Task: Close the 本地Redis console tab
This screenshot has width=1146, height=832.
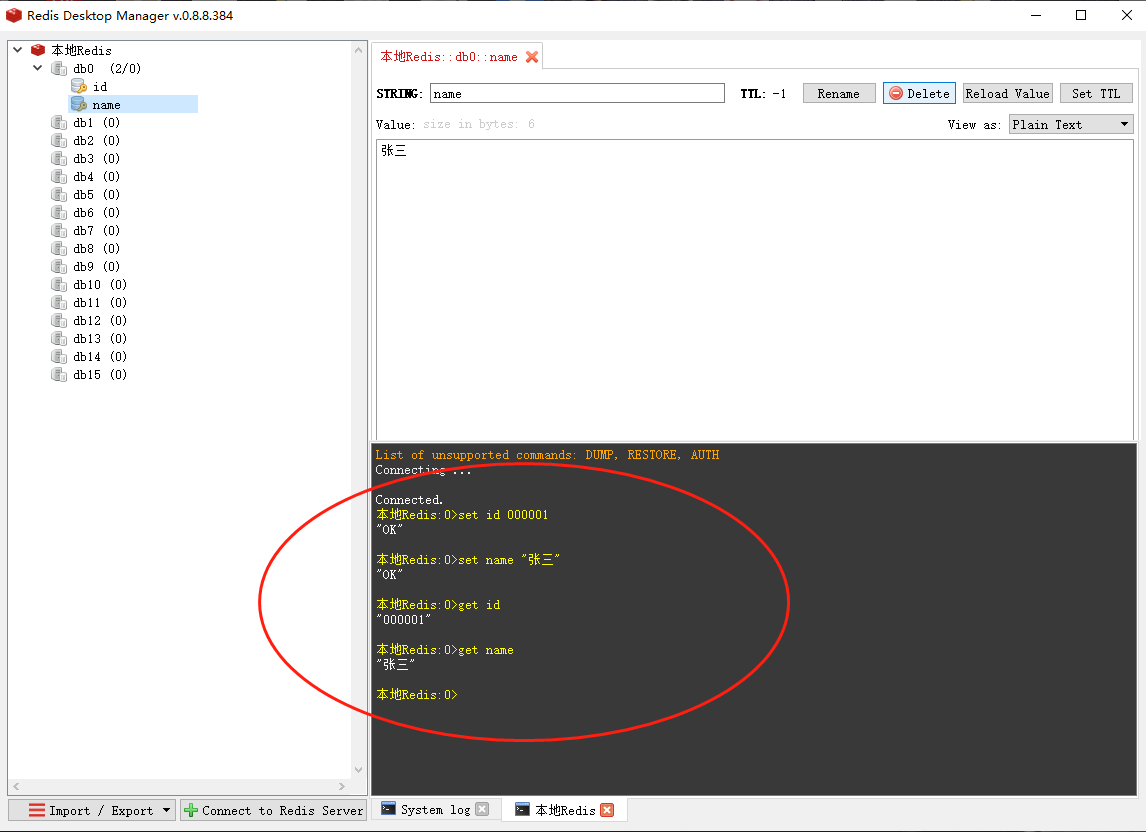Action: tap(607, 810)
